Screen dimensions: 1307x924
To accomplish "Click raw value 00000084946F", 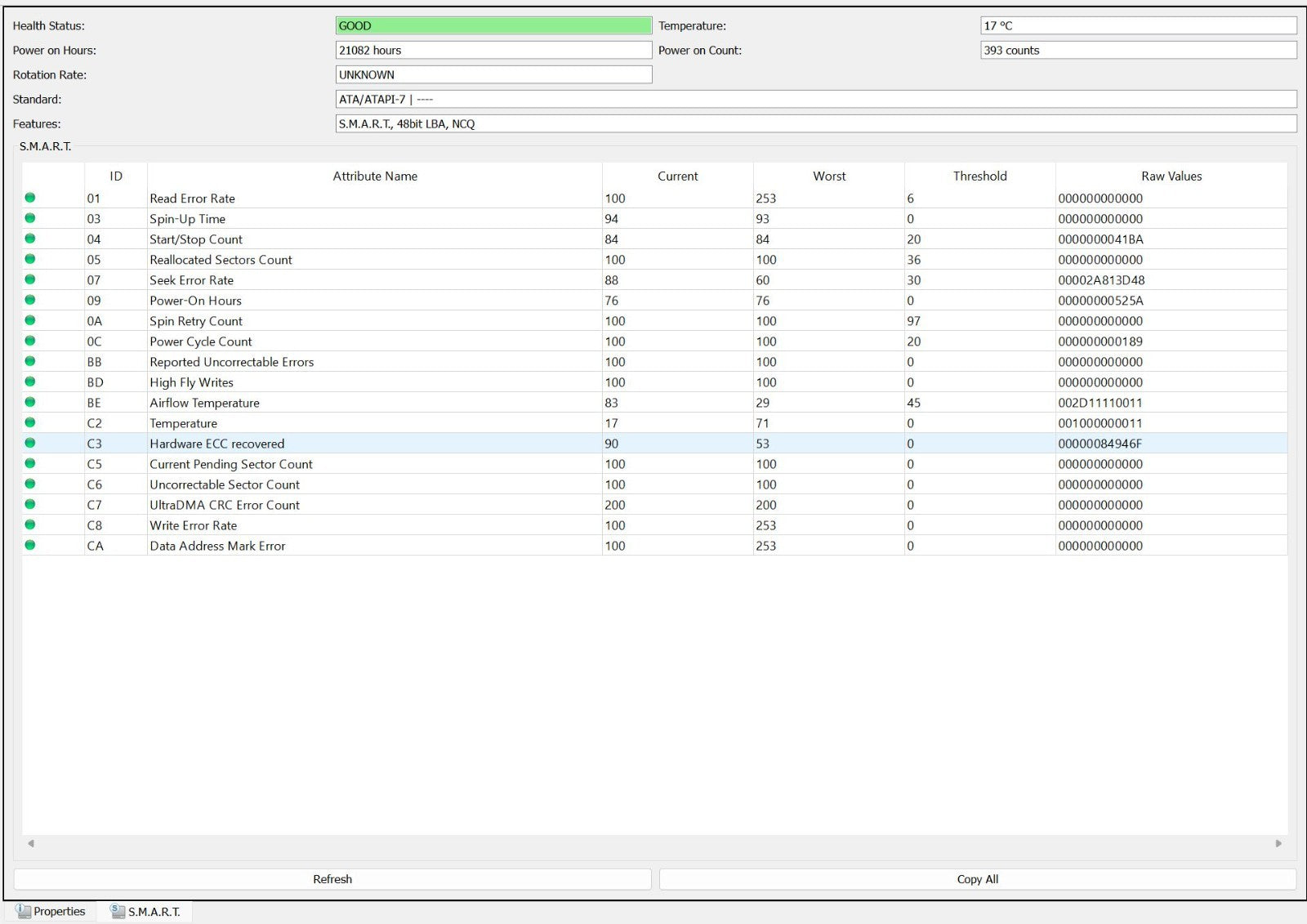I will [1100, 444].
